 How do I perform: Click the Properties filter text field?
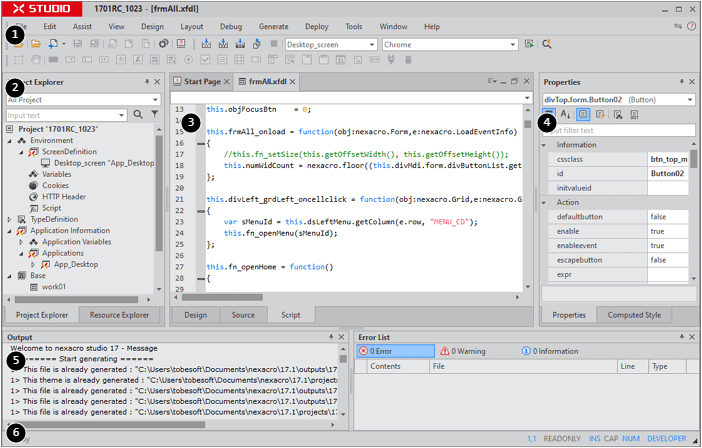[x=620, y=130]
